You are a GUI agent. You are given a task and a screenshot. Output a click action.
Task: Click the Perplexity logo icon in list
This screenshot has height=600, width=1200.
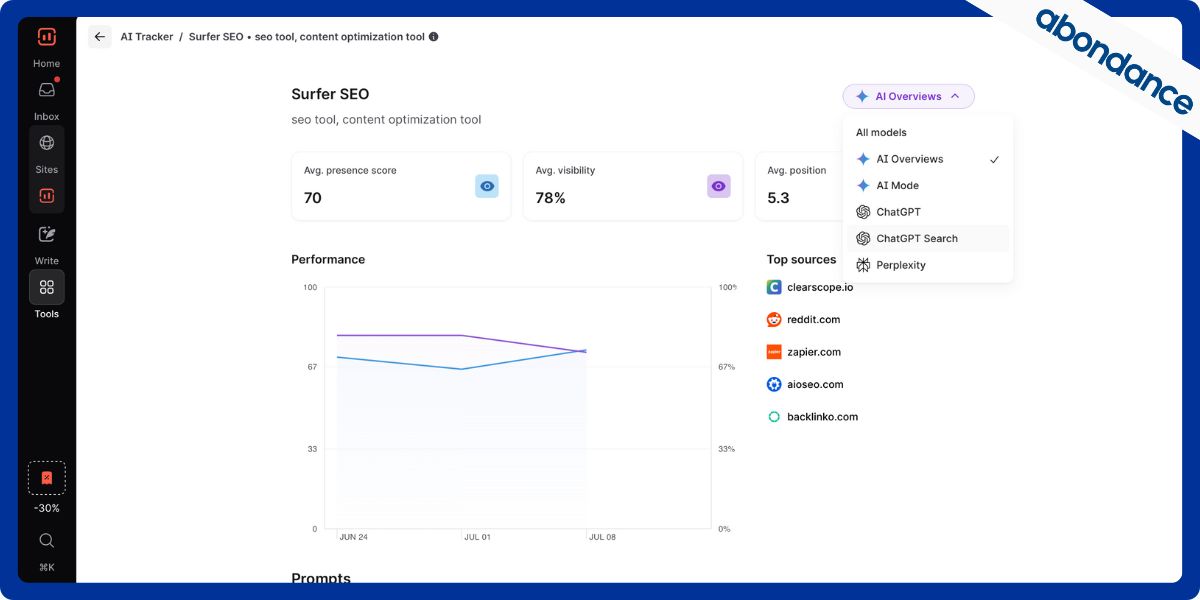[x=863, y=265]
